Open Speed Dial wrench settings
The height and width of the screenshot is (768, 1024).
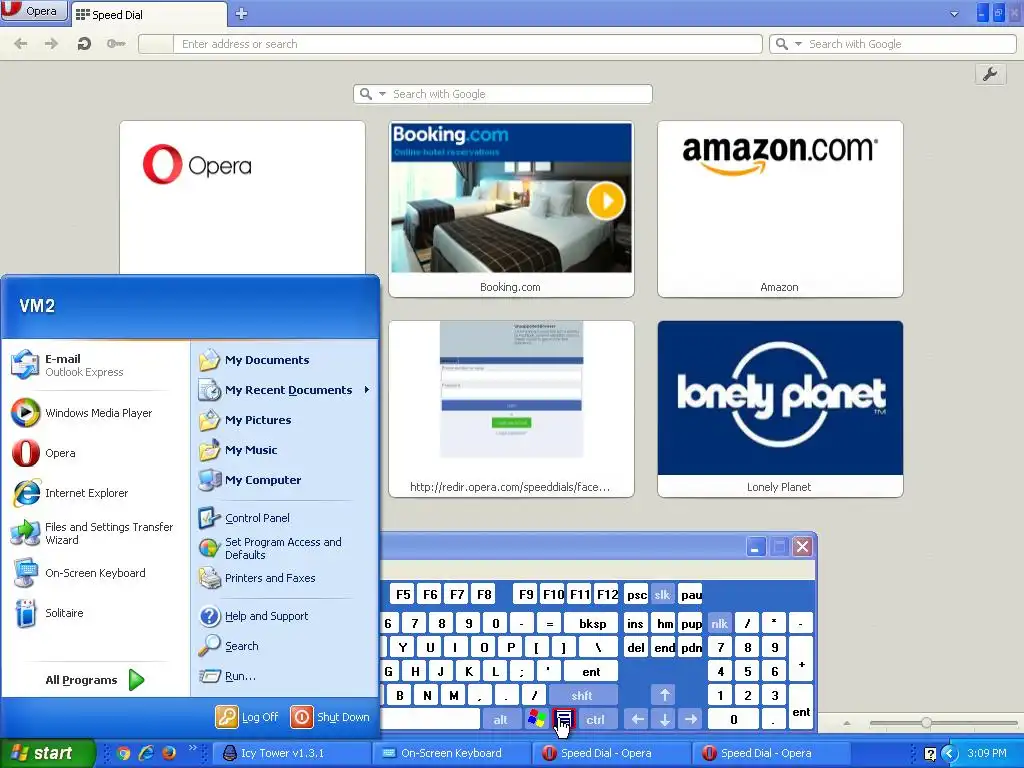tap(990, 74)
